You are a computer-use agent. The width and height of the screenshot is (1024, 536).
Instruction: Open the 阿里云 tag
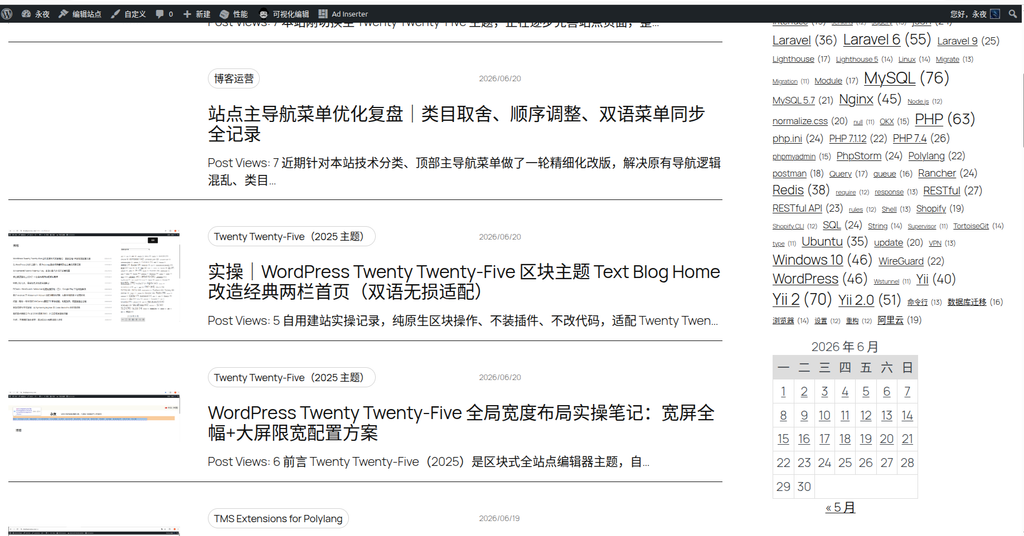889,320
